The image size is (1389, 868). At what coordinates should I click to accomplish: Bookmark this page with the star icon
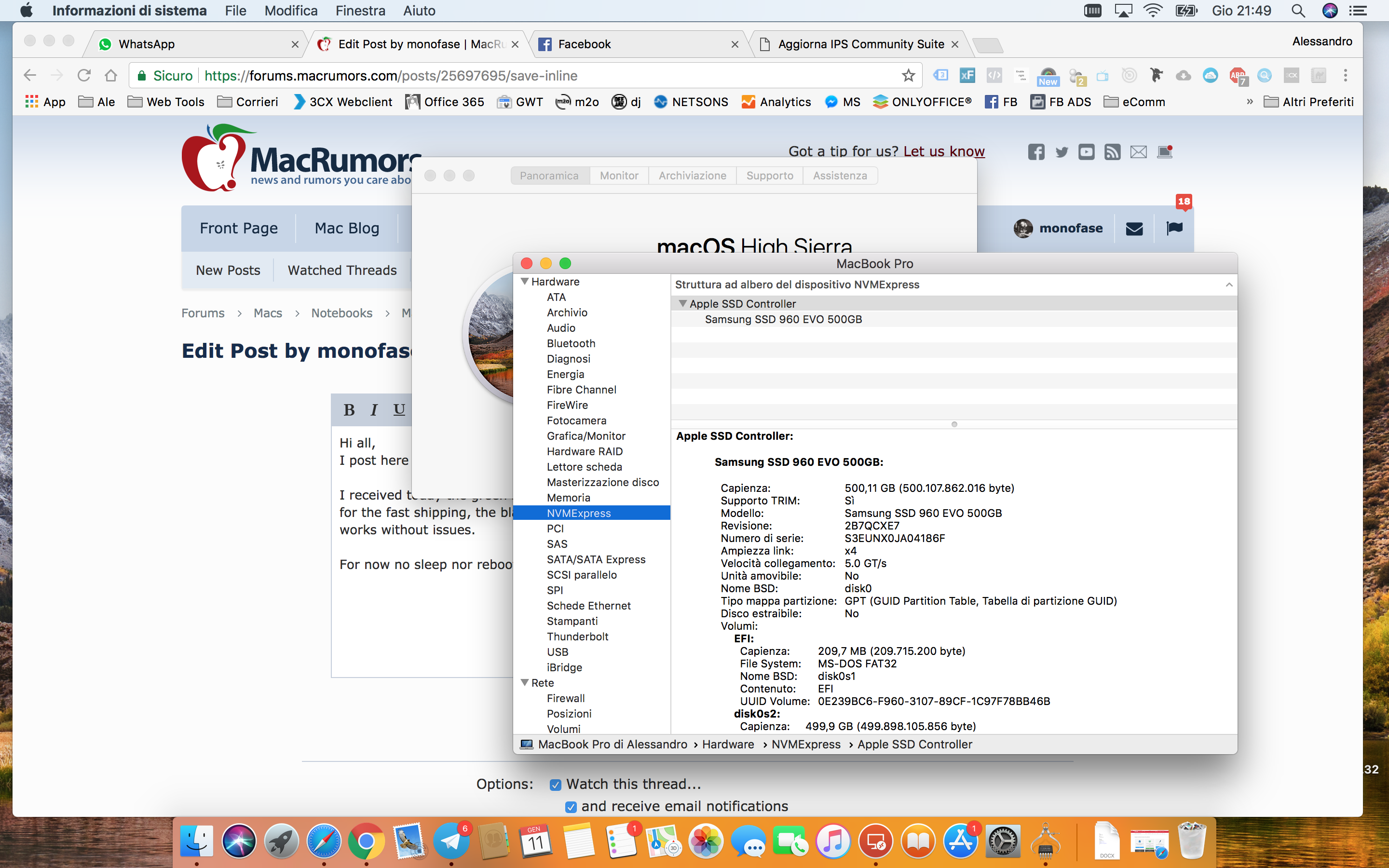[x=908, y=75]
